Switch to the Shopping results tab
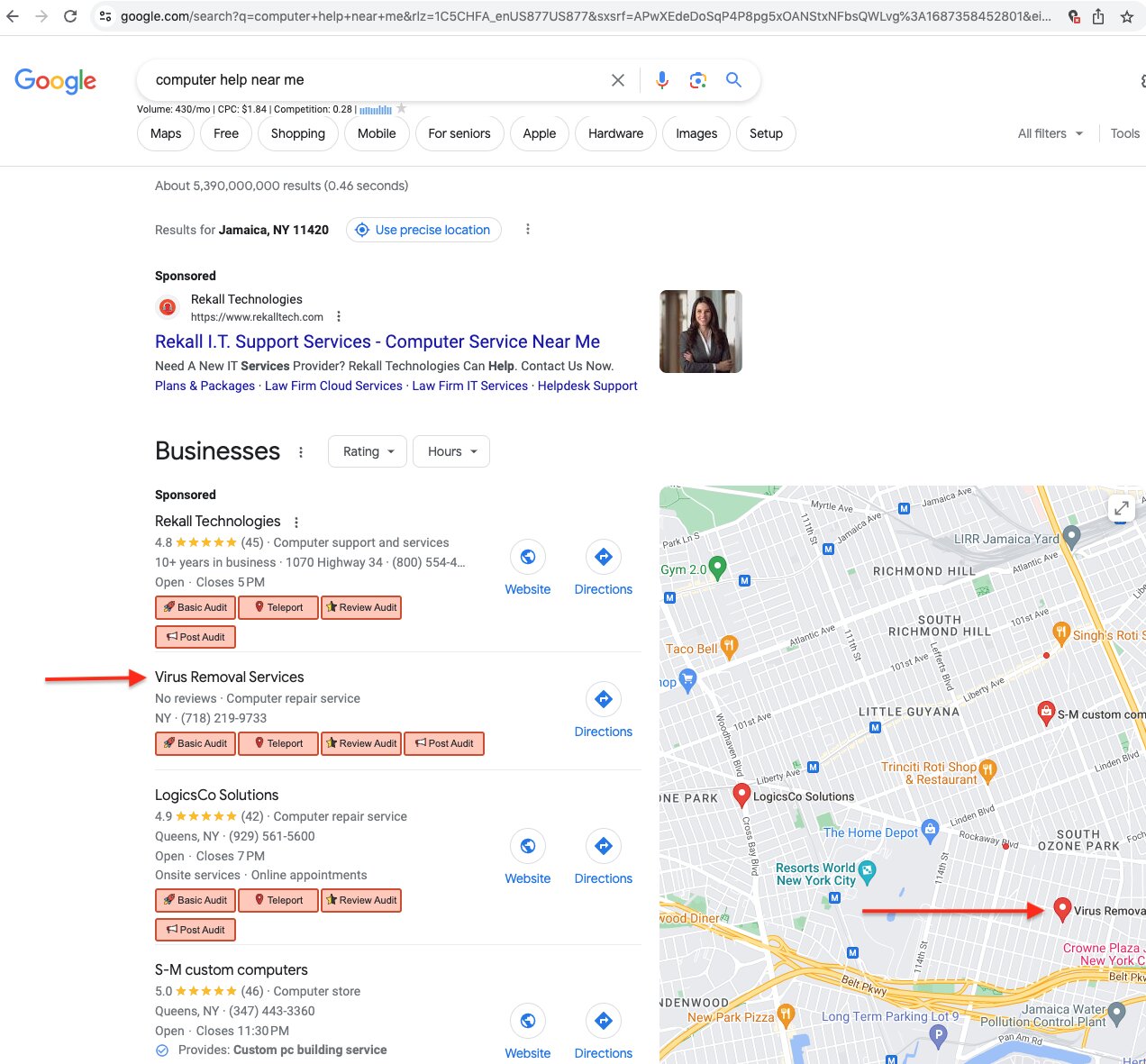This screenshot has width=1146, height=1064. click(x=298, y=133)
